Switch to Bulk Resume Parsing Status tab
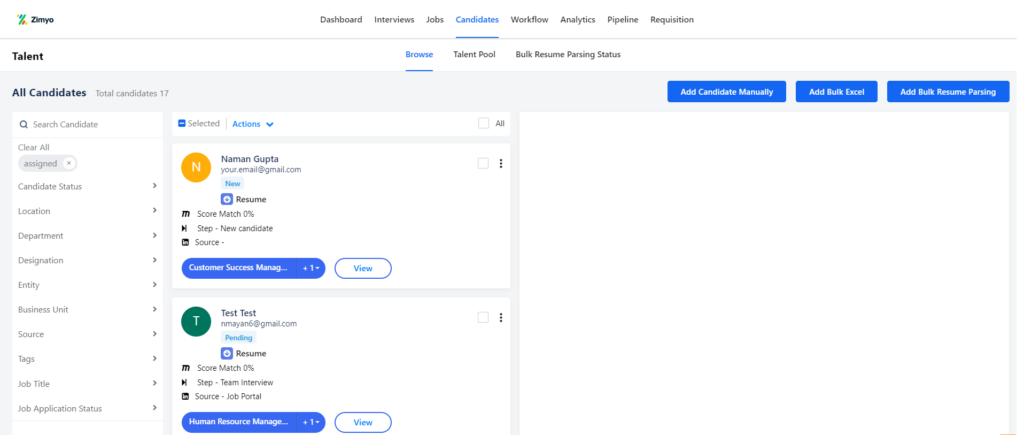The image size is (1024, 435). point(568,55)
